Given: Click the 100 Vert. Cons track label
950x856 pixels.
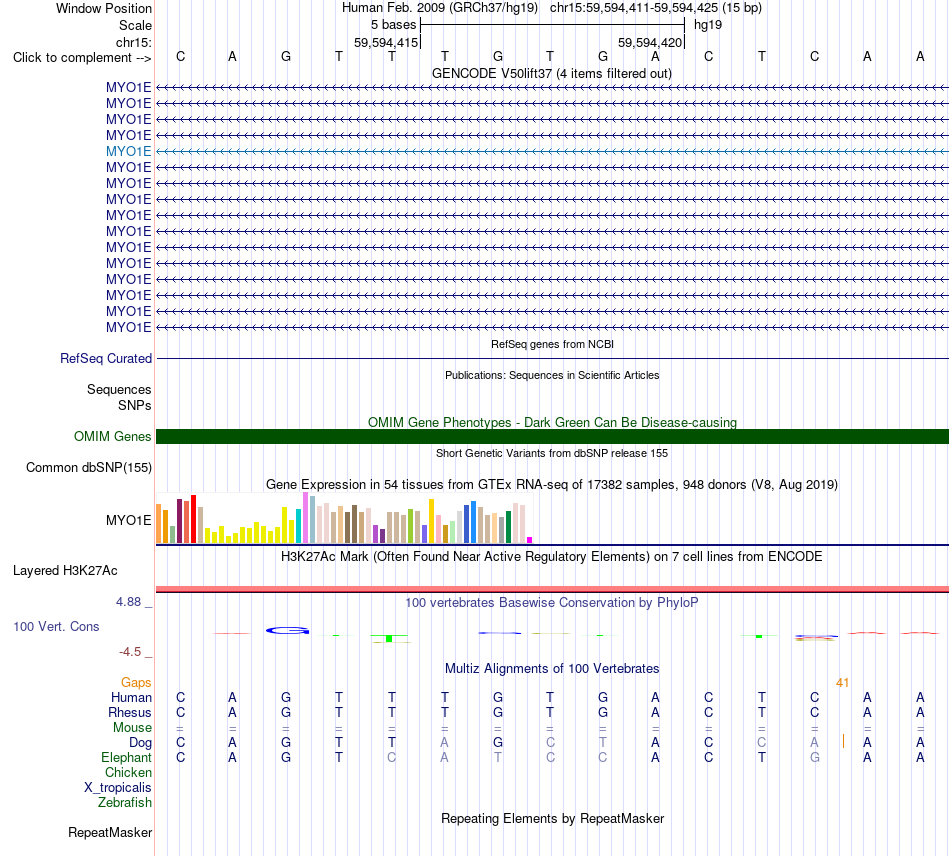Looking at the screenshot, I should (56, 626).
